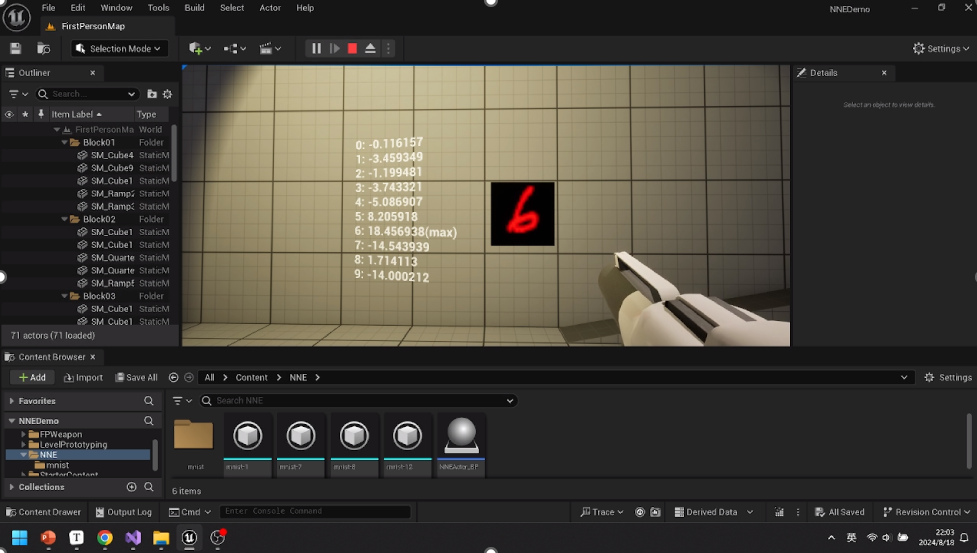
Task: Open the top-right Settings dropdown
Action: [x=941, y=49]
